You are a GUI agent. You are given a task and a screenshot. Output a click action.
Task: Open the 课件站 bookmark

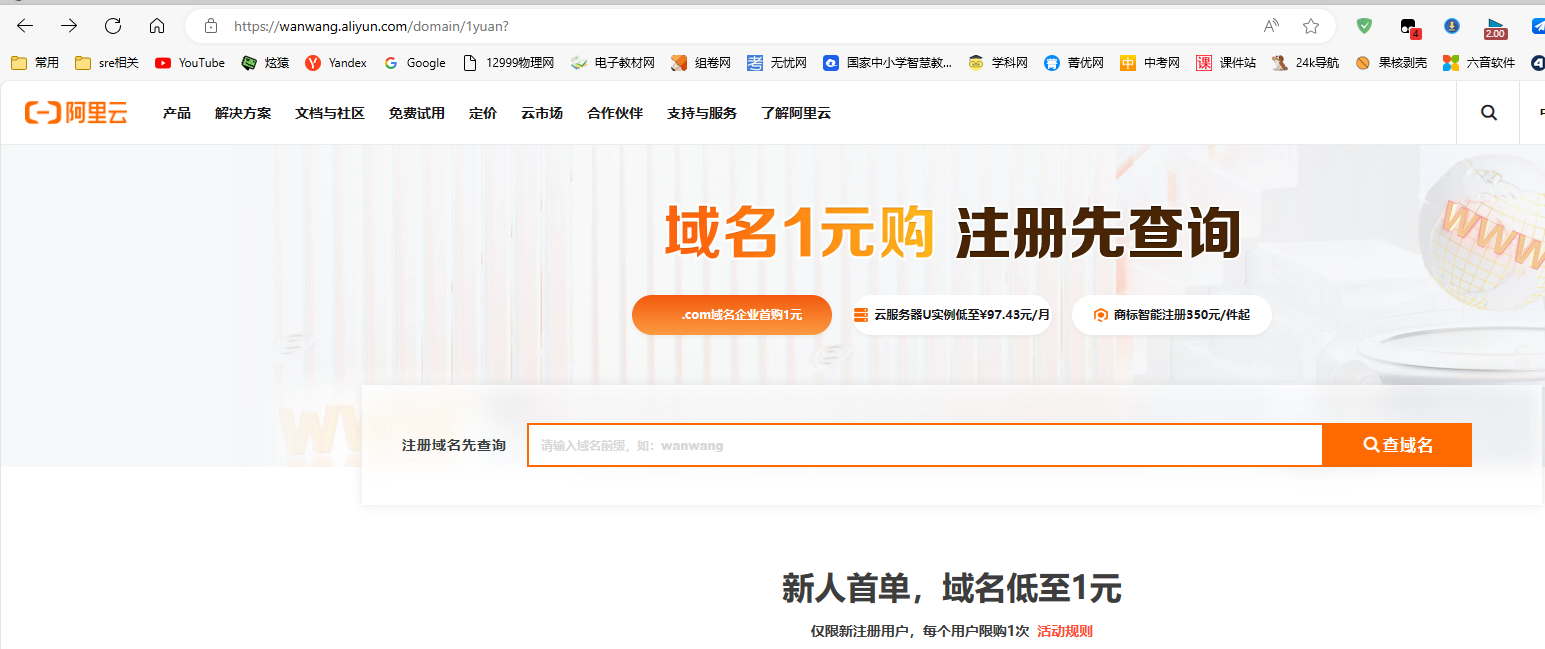pos(1226,62)
